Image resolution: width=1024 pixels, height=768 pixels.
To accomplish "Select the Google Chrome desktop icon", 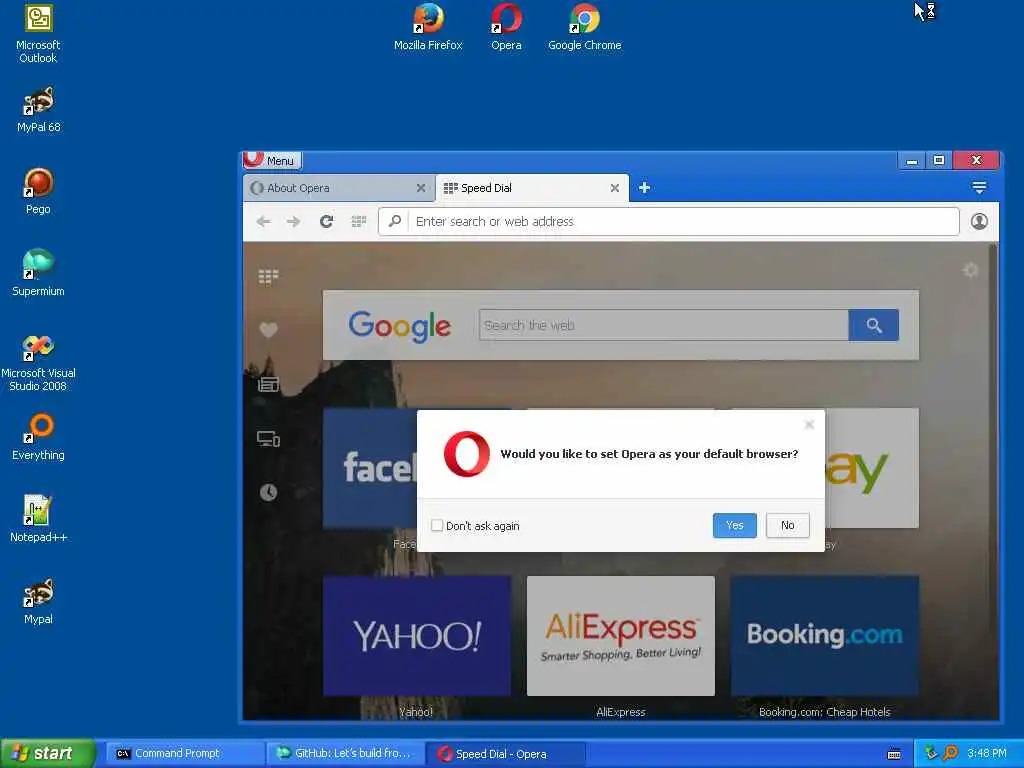I will pos(584,27).
